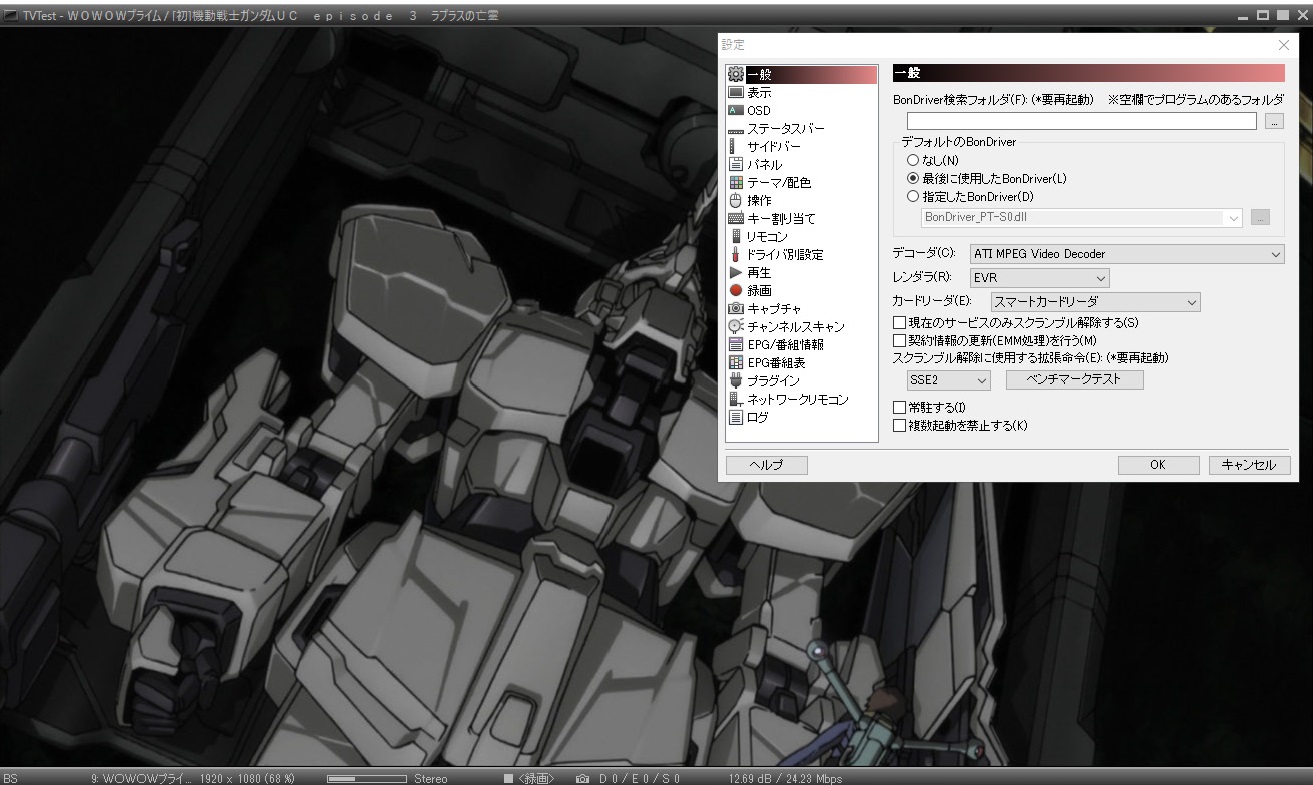
Task: Open the 再生 play triangle icon
Action: [x=736, y=272]
